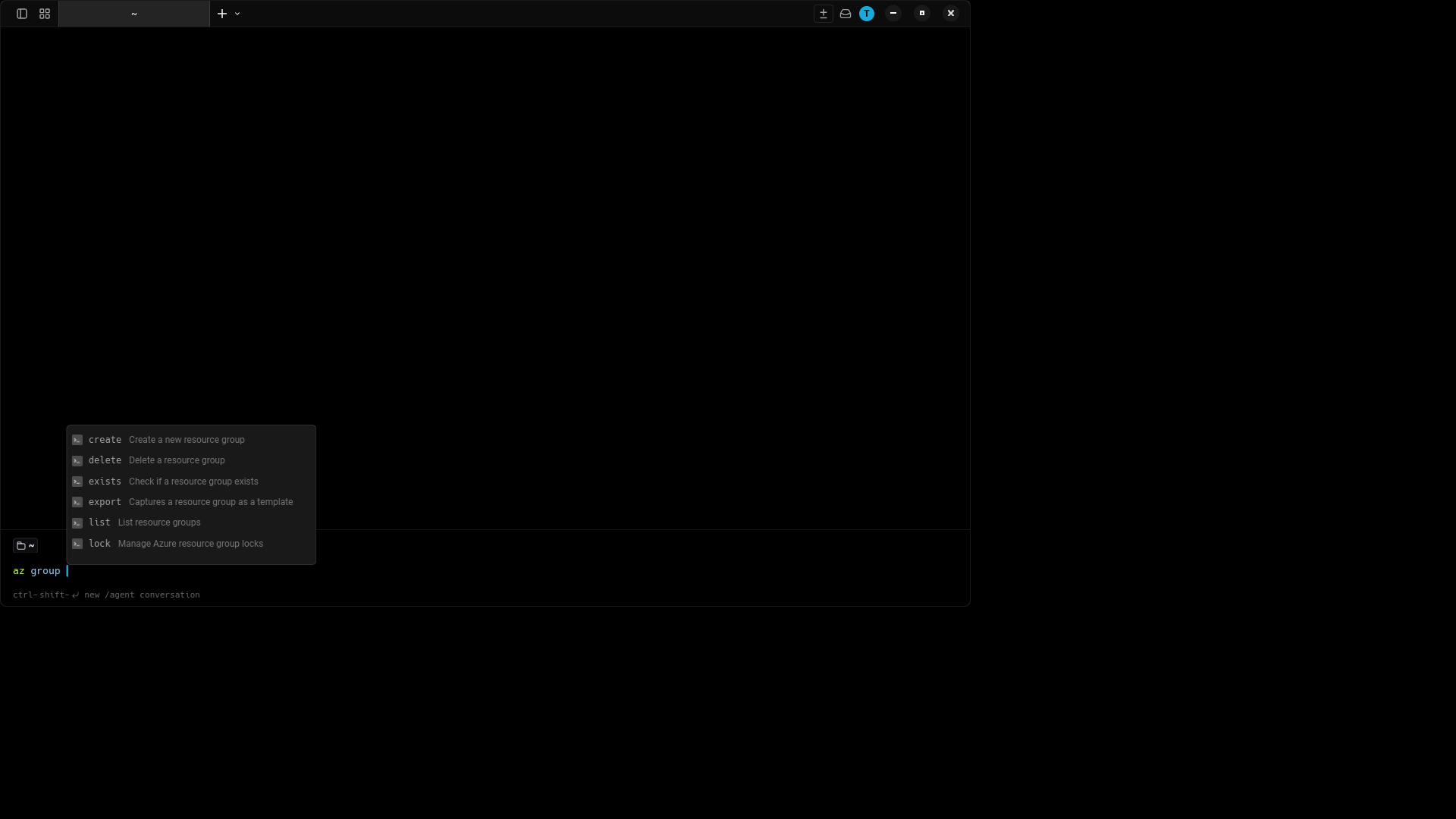Choose the delete subcommand suggestion
Viewport: 1456px width, 819px height.
(x=191, y=460)
